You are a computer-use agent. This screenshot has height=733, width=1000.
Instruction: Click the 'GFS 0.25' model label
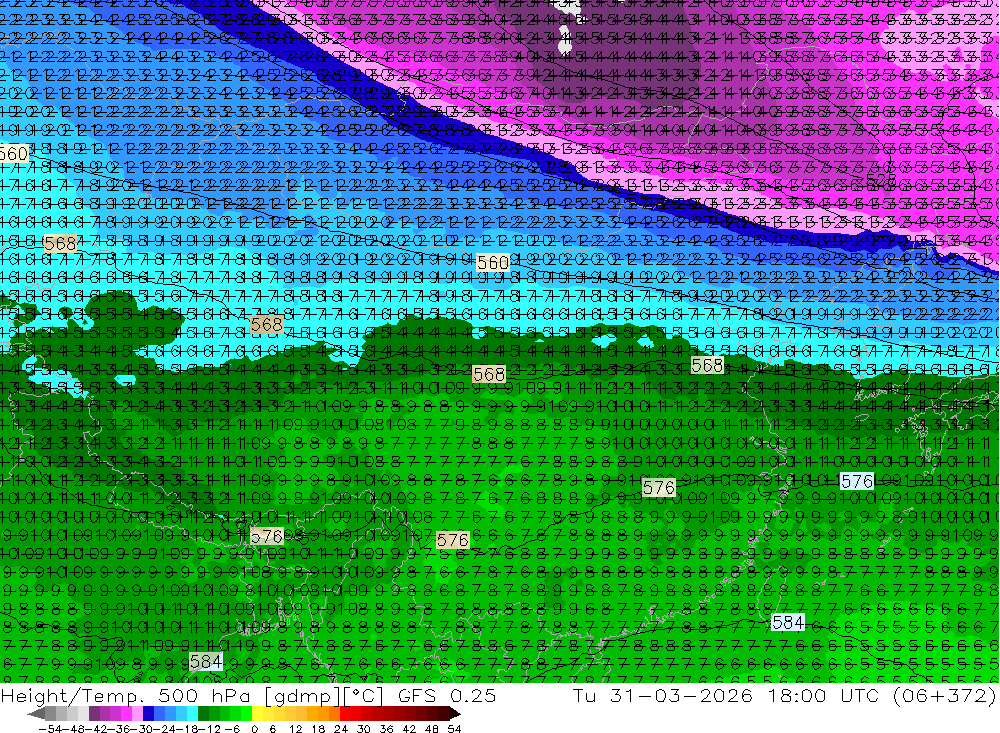point(447,697)
